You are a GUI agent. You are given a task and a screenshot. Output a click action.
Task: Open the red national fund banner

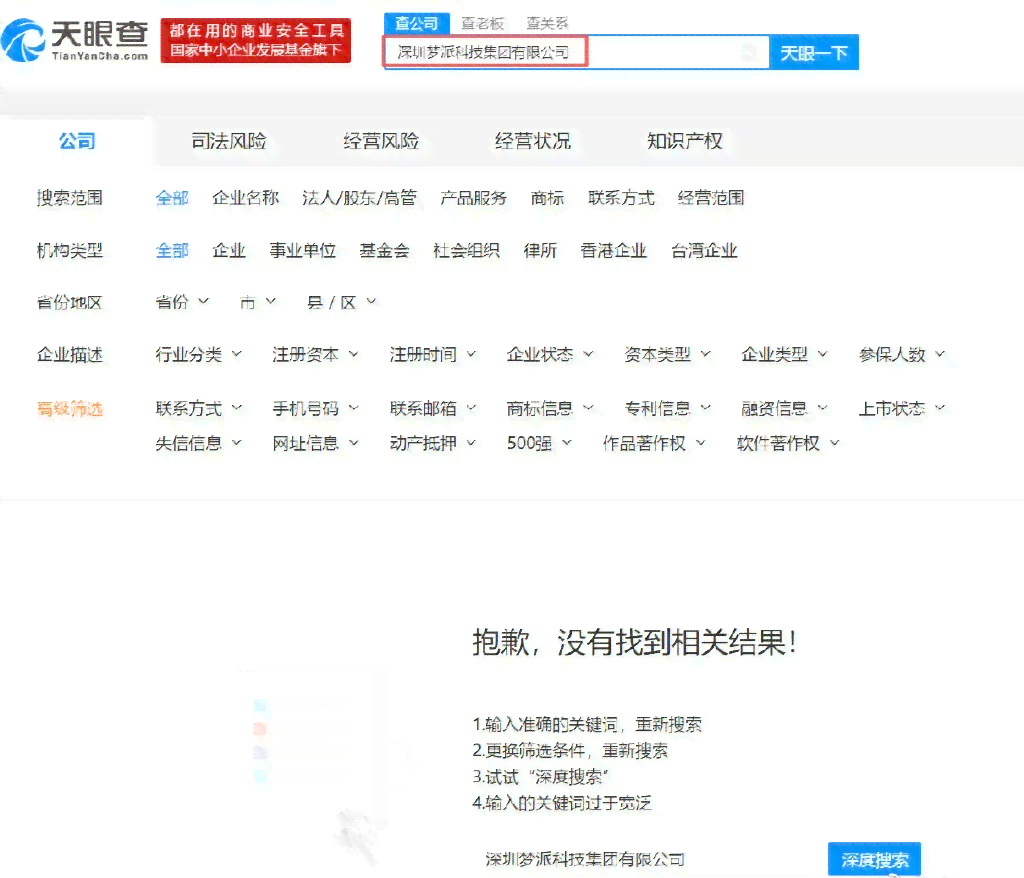coord(256,41)
